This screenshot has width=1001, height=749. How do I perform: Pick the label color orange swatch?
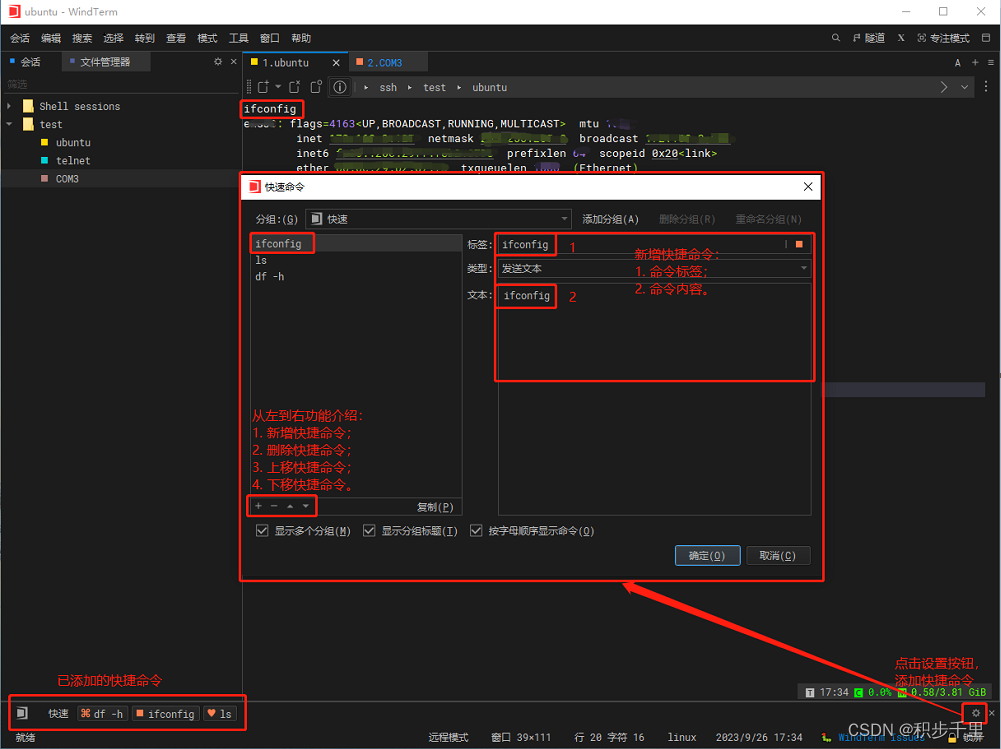799,244
